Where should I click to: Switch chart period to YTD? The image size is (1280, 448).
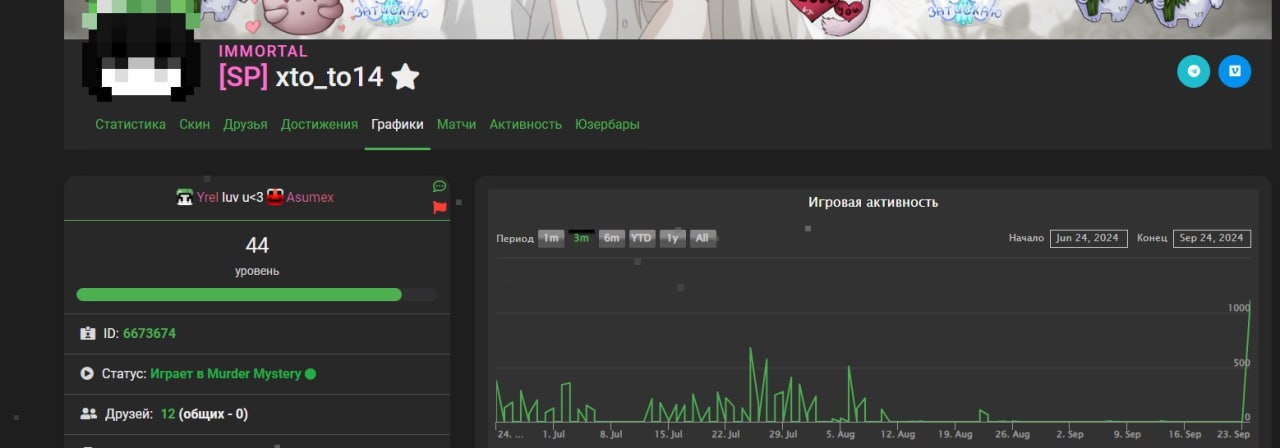641,238
